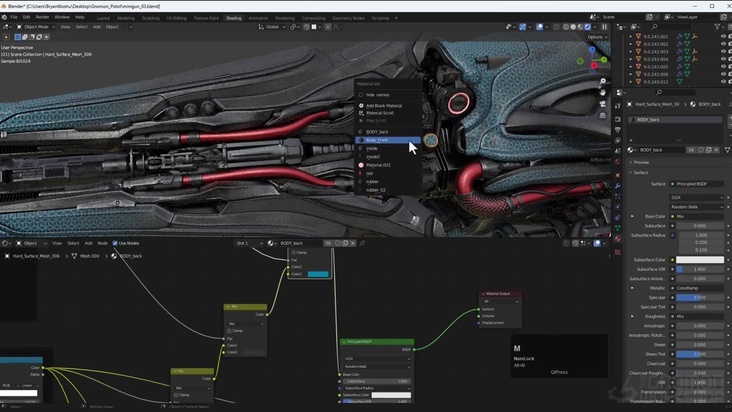The width and height of the screenshot is (732, 412).
Task: Expand Base Color Mix node properties
Action: click(x=633, y=216)
